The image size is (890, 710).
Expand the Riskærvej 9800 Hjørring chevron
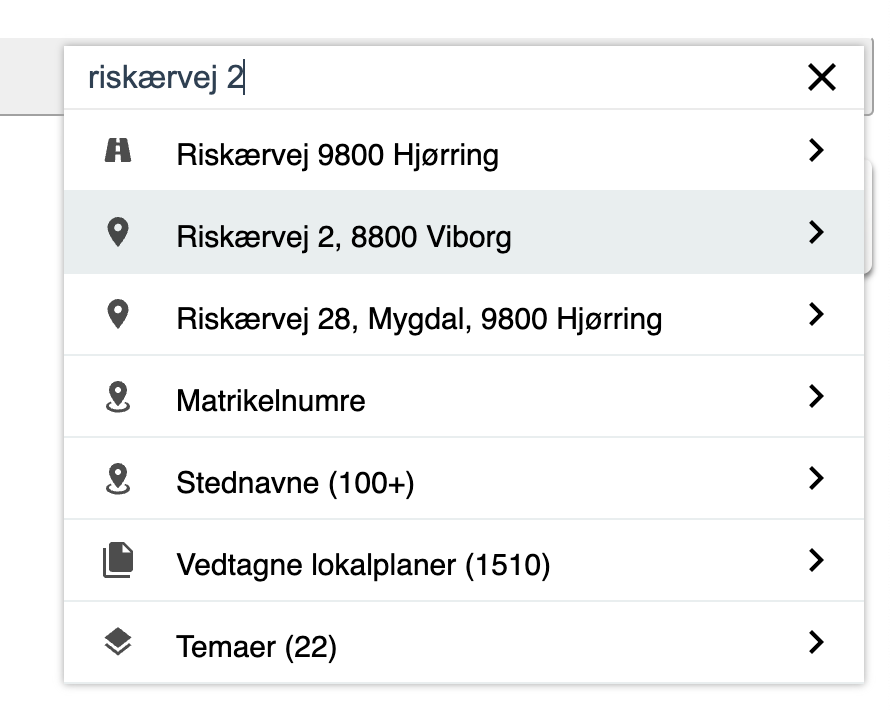[x=817, y=151]
